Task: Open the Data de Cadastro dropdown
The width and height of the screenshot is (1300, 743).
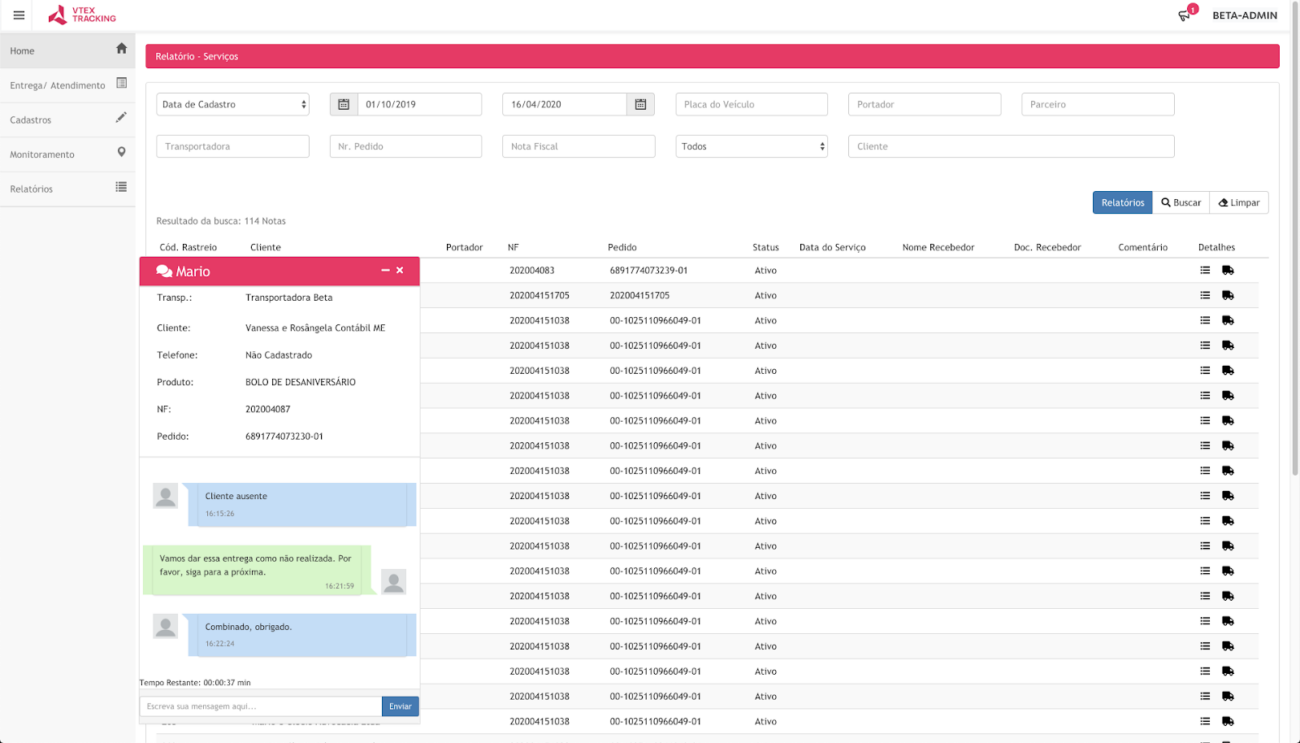Action: tap(233, 104)
